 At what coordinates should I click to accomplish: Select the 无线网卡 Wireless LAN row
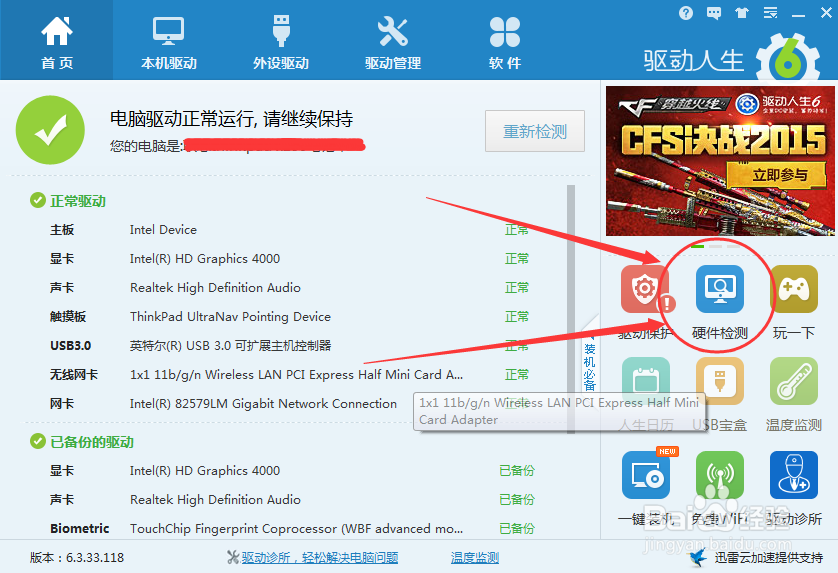(289, 375)
